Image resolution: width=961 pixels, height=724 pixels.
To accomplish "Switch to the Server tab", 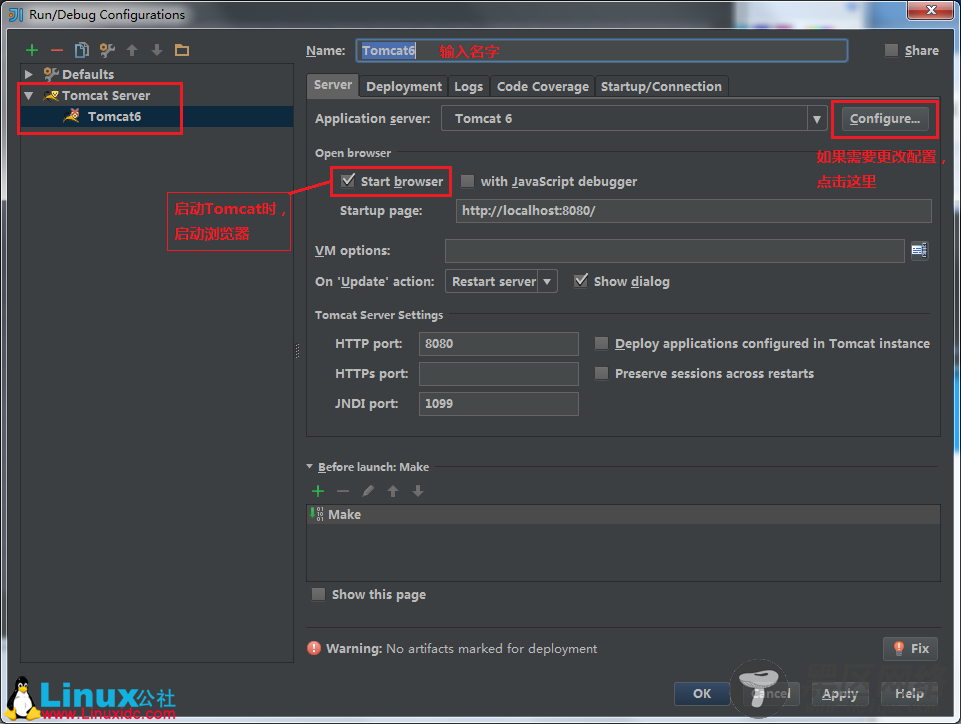I will (x=333, y=85).
